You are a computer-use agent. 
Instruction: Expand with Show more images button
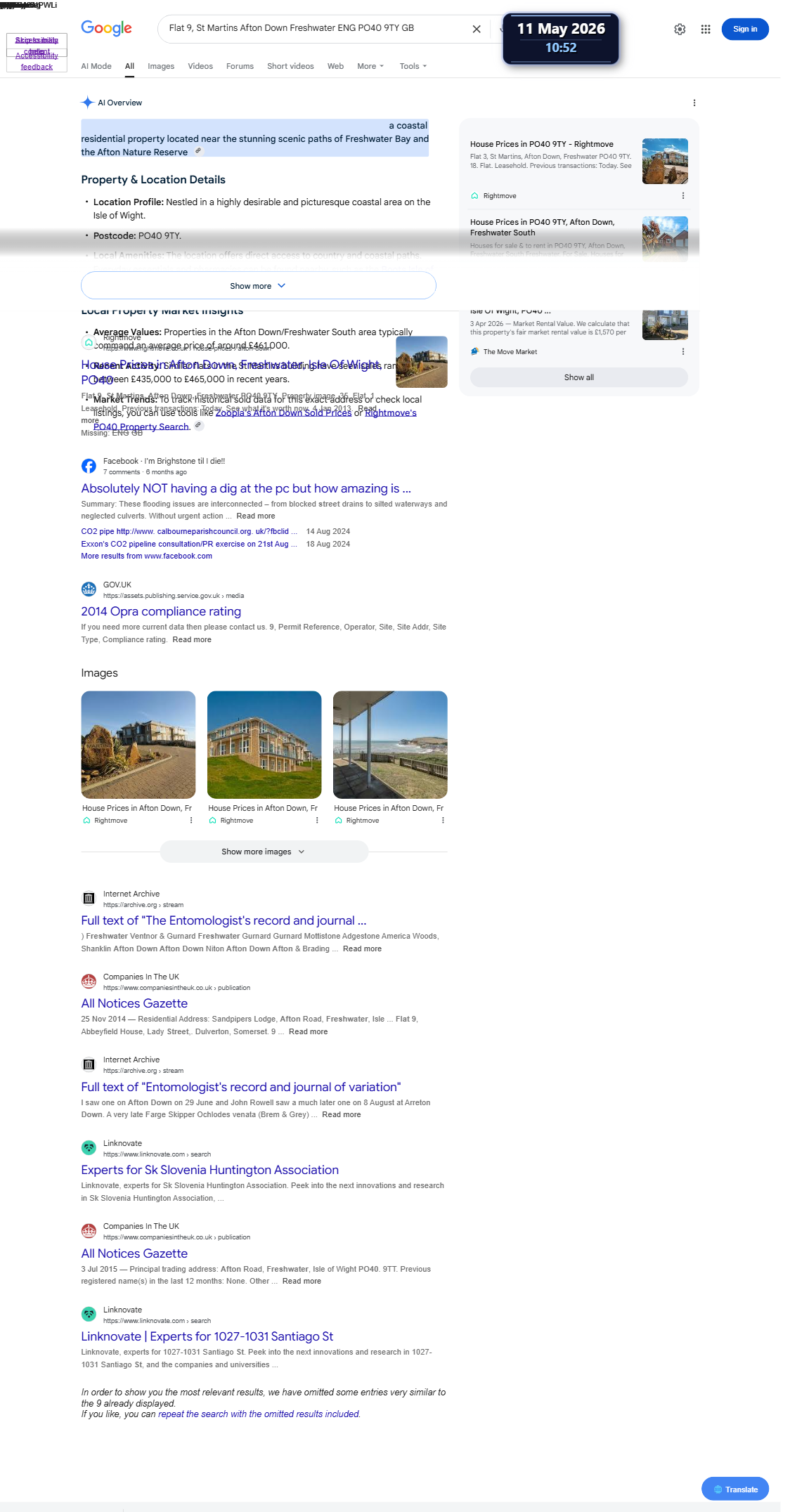coord(264,852)
